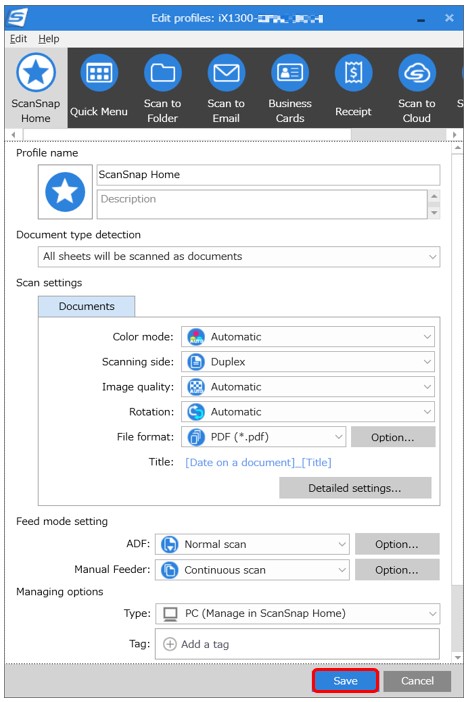This screenshot has width=466, height=702.
Task: Open the ADF Normal scan dropdown
Action: (252, 544)
